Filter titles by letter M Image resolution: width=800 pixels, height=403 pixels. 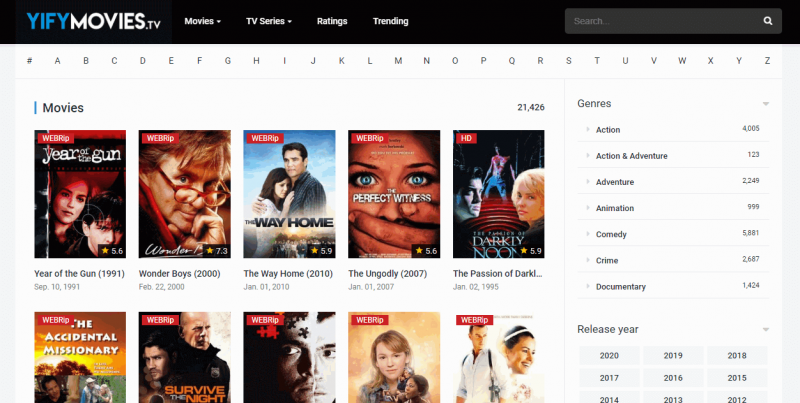tap(398, 61)
